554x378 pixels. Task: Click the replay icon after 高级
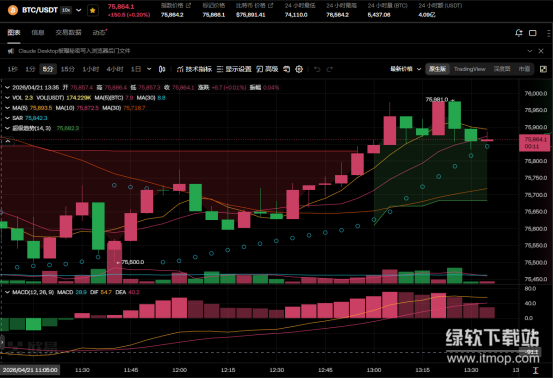[x=287, y=69]
